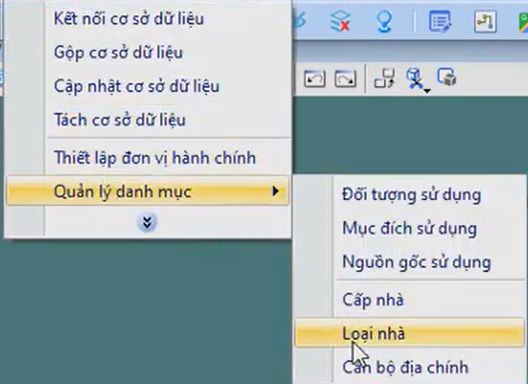Image resolution: width=528 pixels, height=384 pixels.
Task: Select Gộp cơ sở dữ liệu
Action: click(x=148, y=53)
